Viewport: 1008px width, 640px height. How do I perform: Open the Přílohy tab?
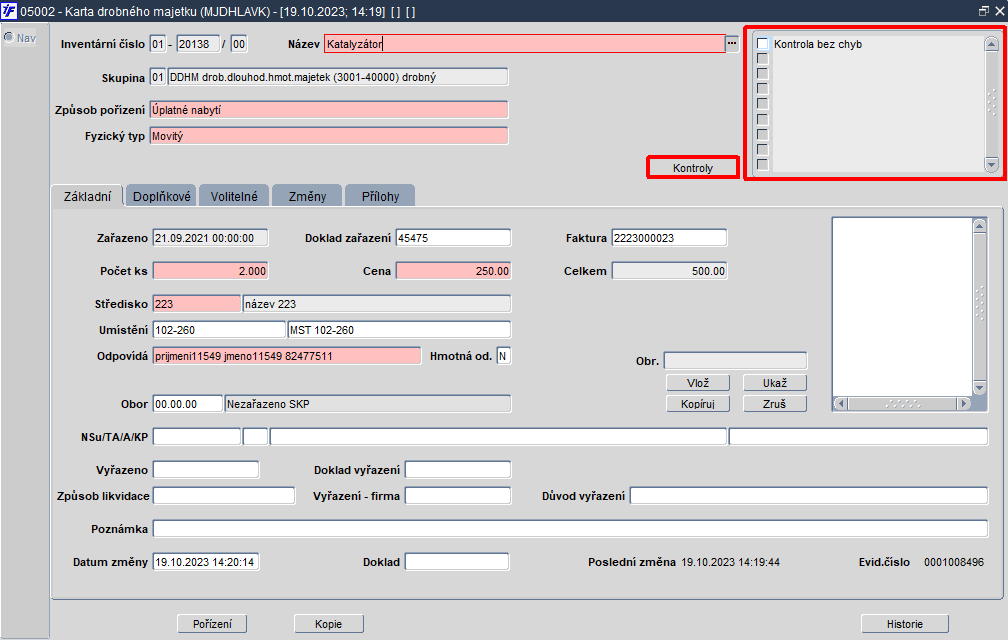380,196
